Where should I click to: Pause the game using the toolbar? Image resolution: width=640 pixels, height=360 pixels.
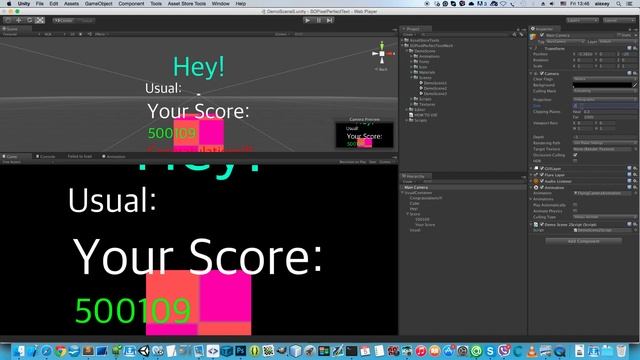coord(318,20)
